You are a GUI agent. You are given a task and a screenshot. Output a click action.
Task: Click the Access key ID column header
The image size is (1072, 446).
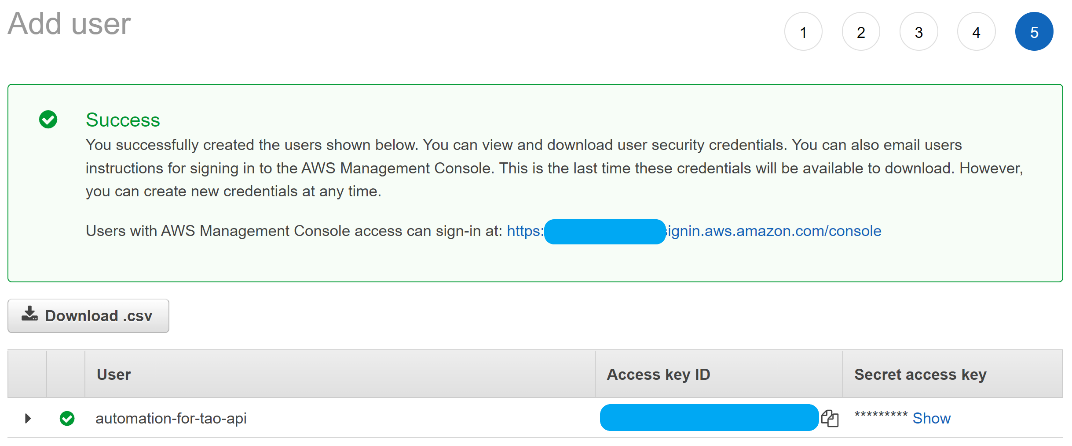tap(658, 374)
